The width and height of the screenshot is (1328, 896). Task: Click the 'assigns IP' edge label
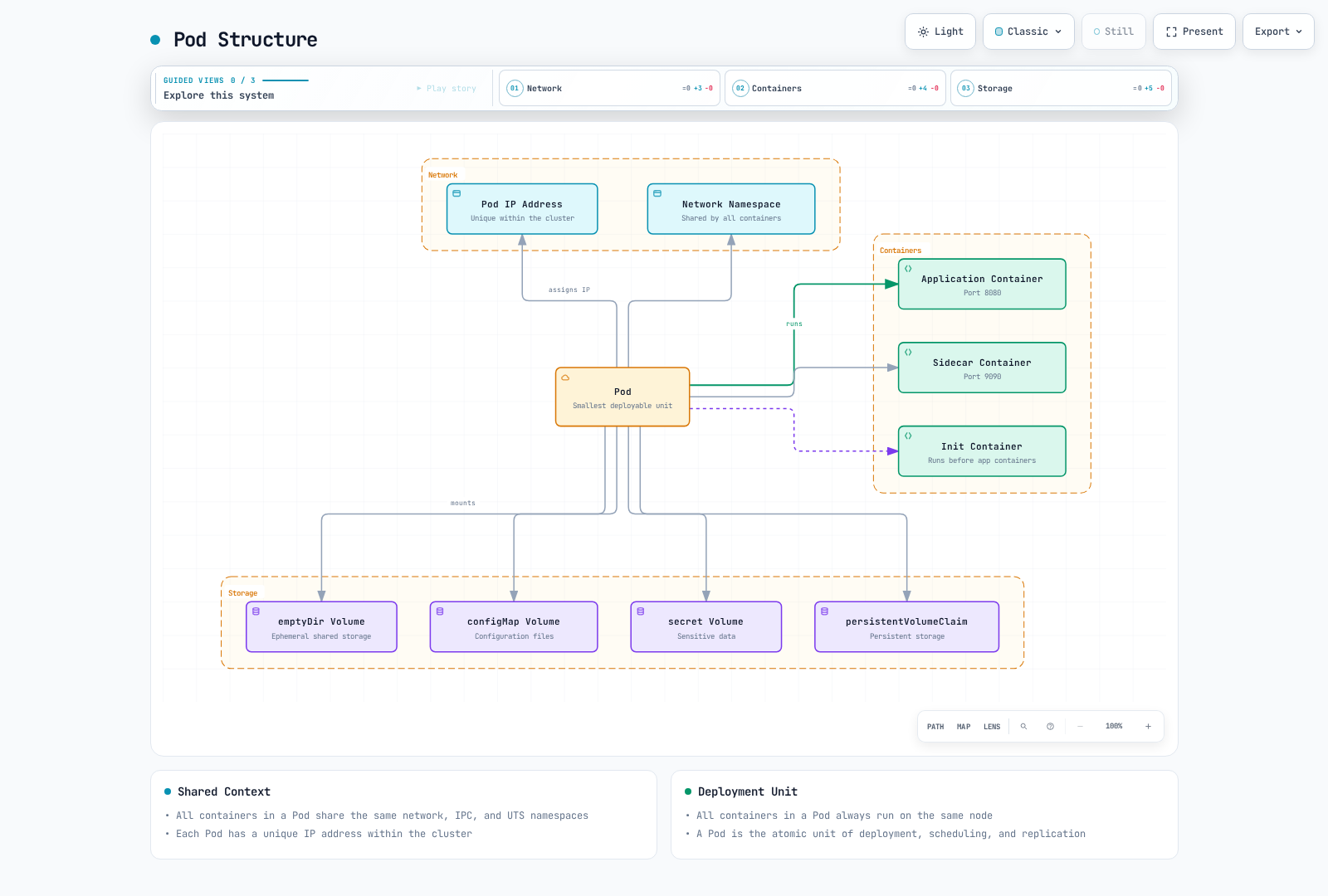(x=569, y=290)
